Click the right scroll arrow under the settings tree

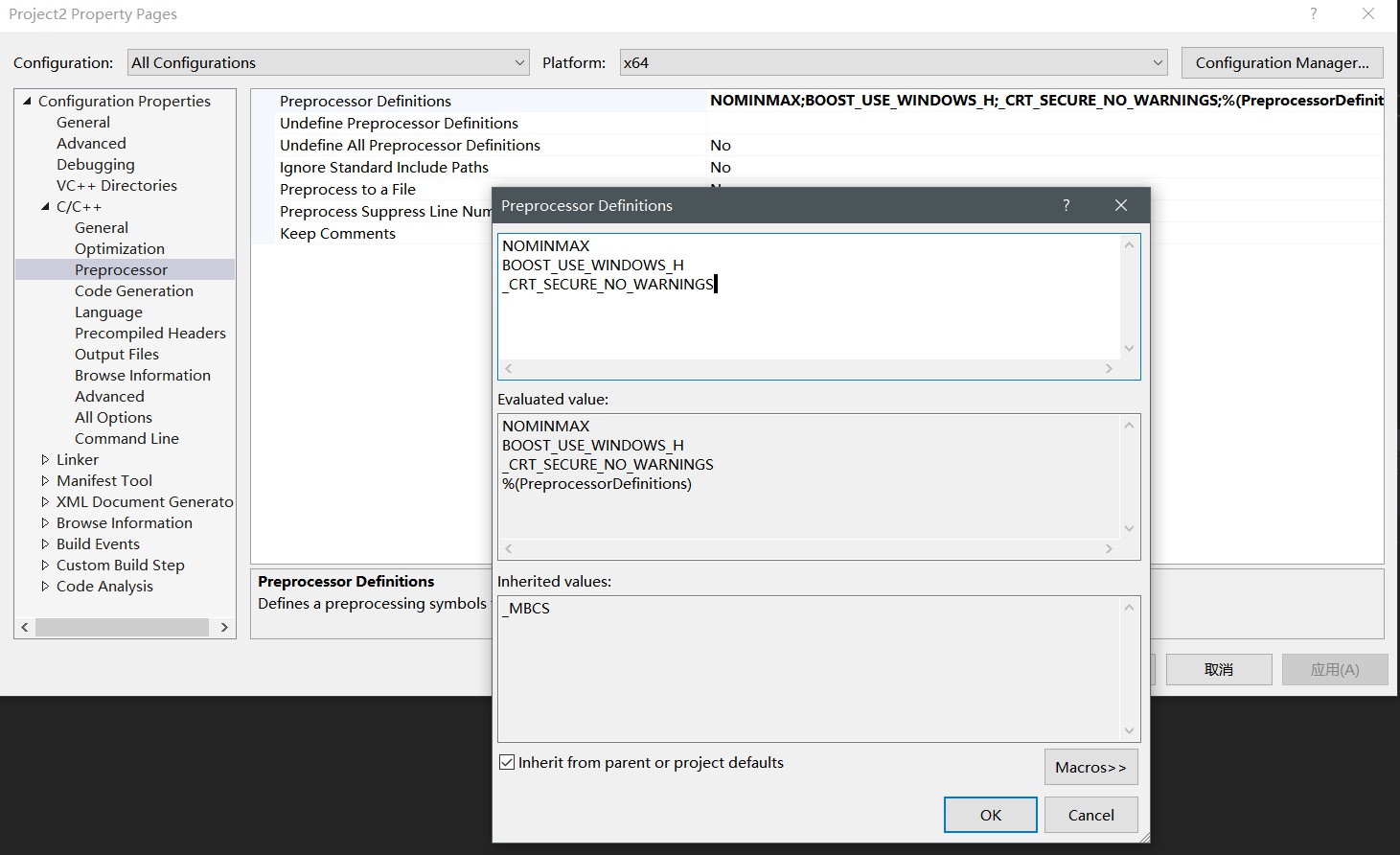point(224,627)
